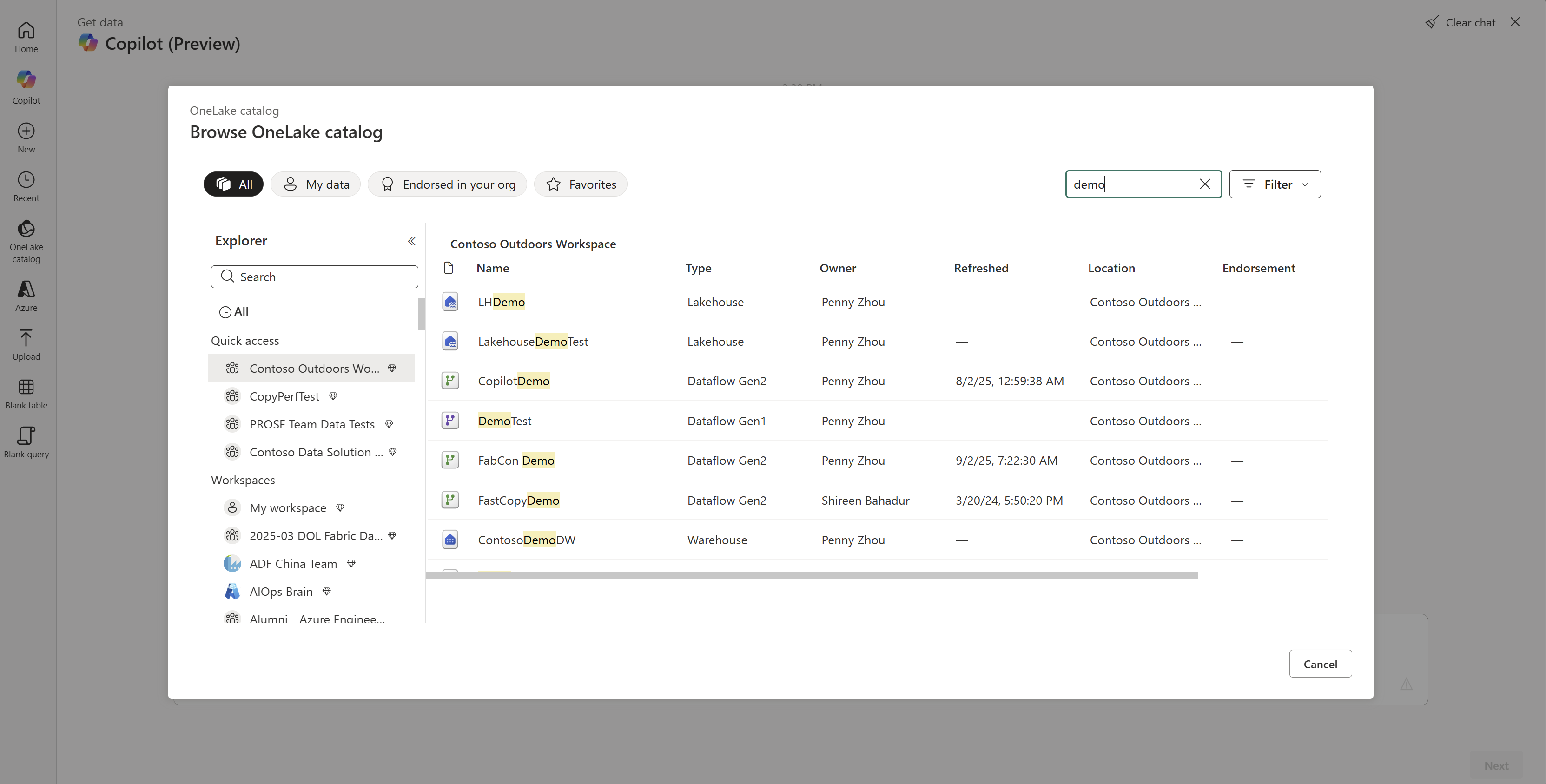The image size is (1546, 784).
Task: Click the Azure icon in sidebar
Action: (x=26, y=289)
